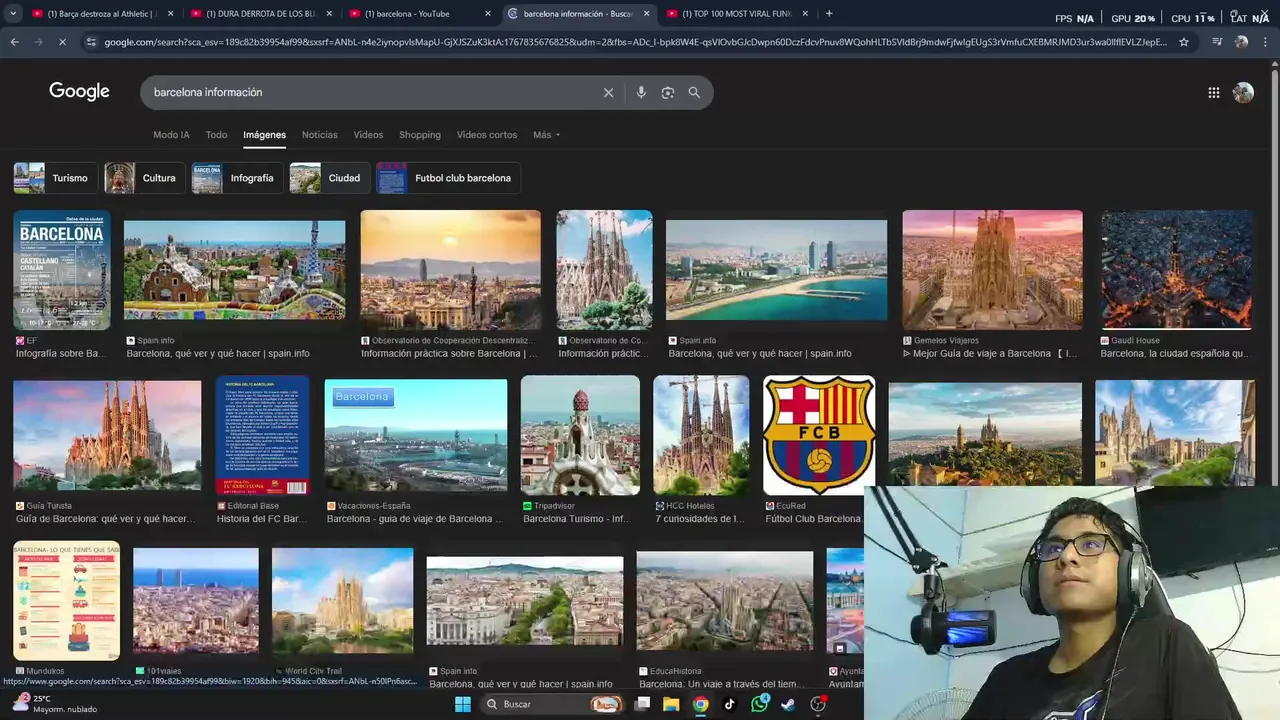The image size is (1280, 720).
Task: Open the EF 'Infografía sobre Ba...' thumbnail
Action: [62, 270]
